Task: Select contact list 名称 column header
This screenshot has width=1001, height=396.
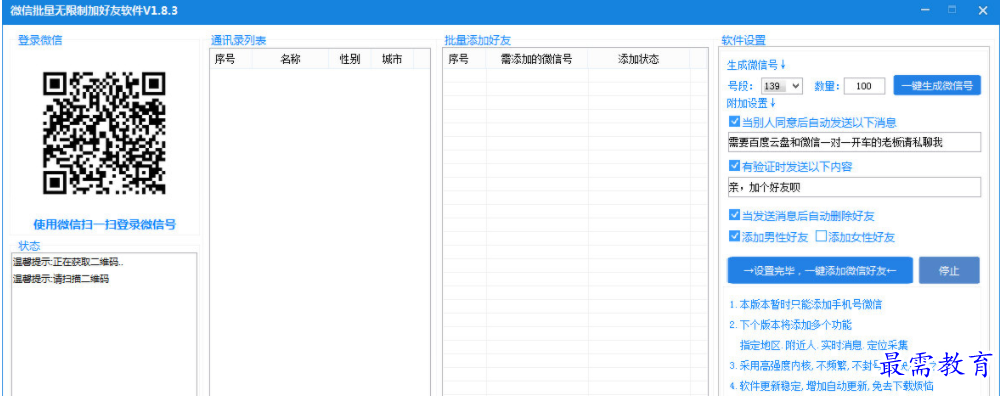Action: pos(290,59)
